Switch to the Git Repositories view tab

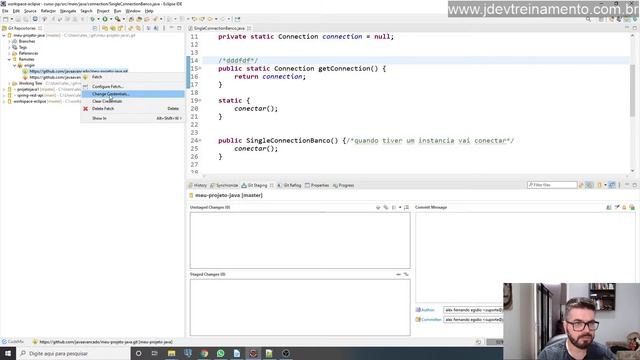click(x=22, y=28)
